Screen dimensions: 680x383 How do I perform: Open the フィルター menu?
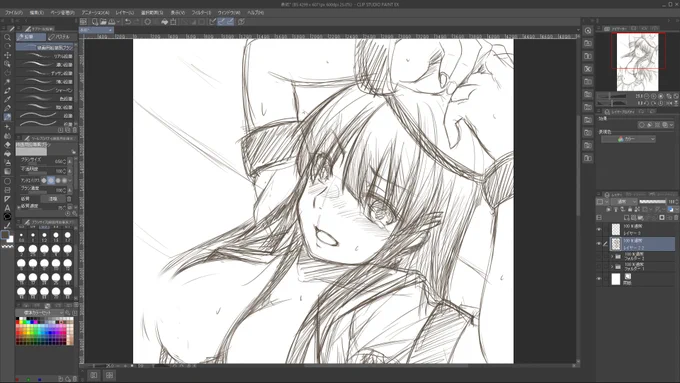[201, 13]
